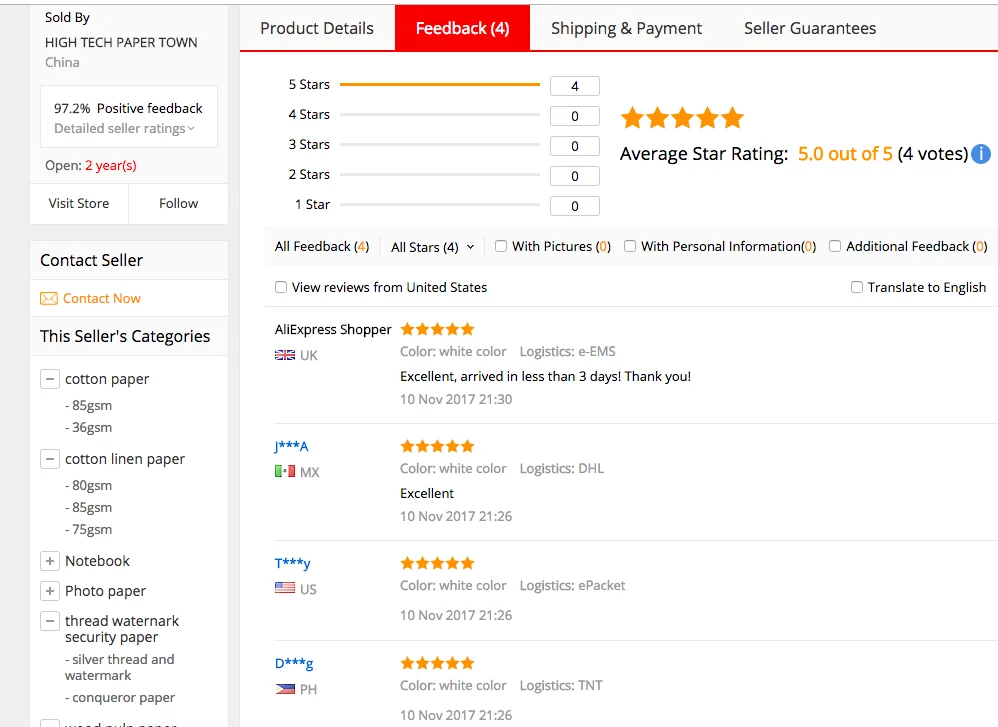
Task: Click the count field showing 4 beside 5 Stars
Action: [574, 86]
